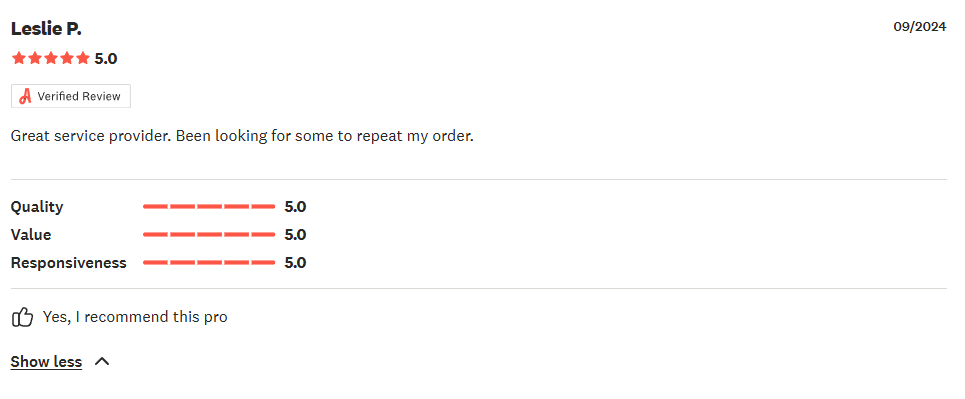
Task: Click reviewer name Leslie P.
Action: point(46,28)
